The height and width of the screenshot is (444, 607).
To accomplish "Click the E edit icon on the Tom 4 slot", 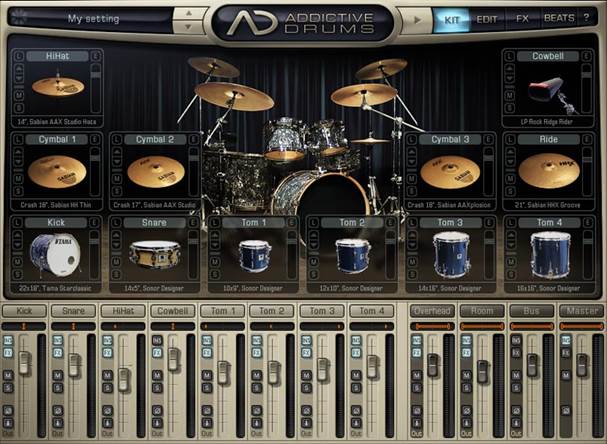I will [x=588, y=223].
